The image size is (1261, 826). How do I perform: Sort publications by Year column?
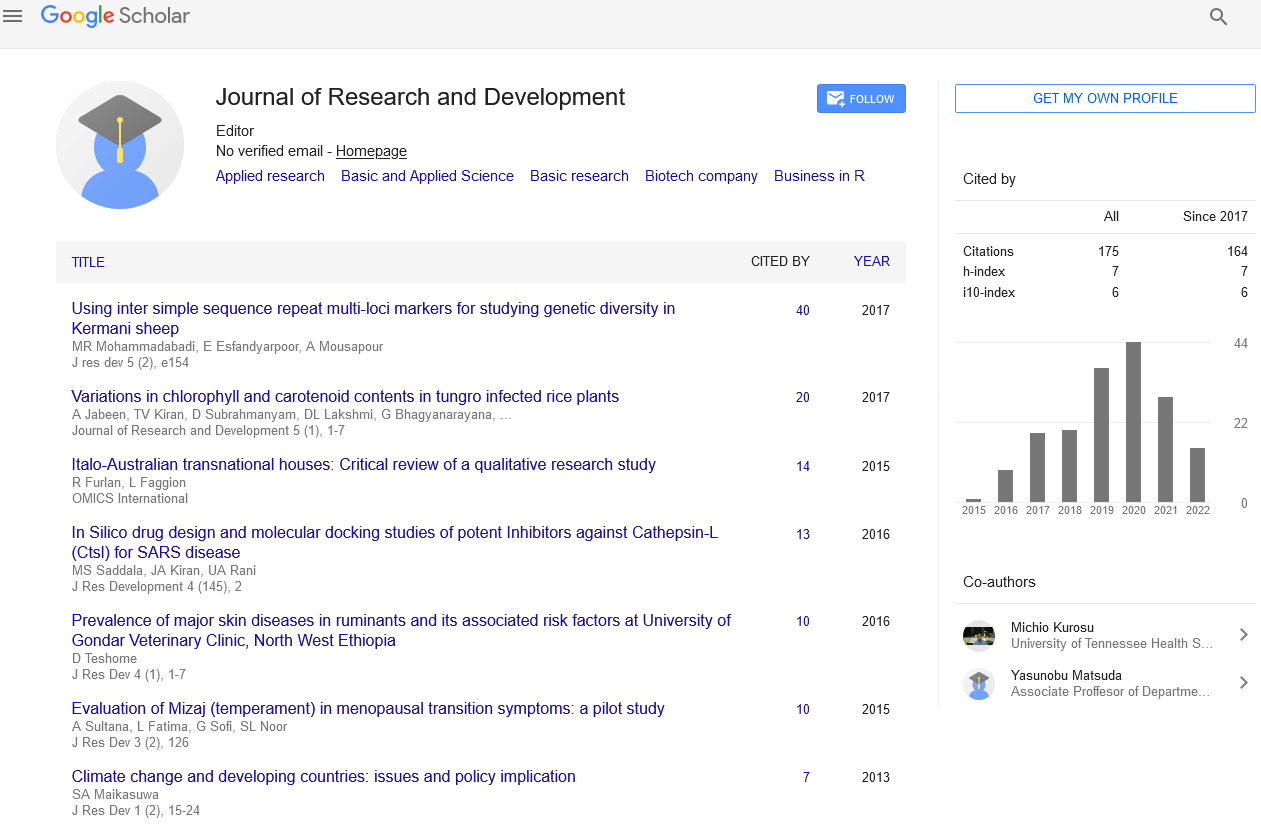[x=871, y=261]
